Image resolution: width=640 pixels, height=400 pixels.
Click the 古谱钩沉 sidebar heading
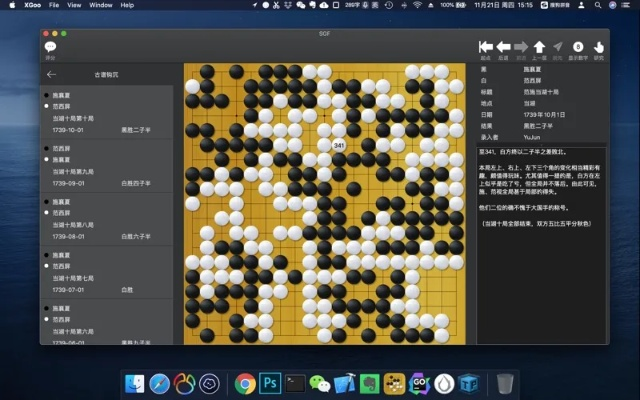[x=106, y=75]
